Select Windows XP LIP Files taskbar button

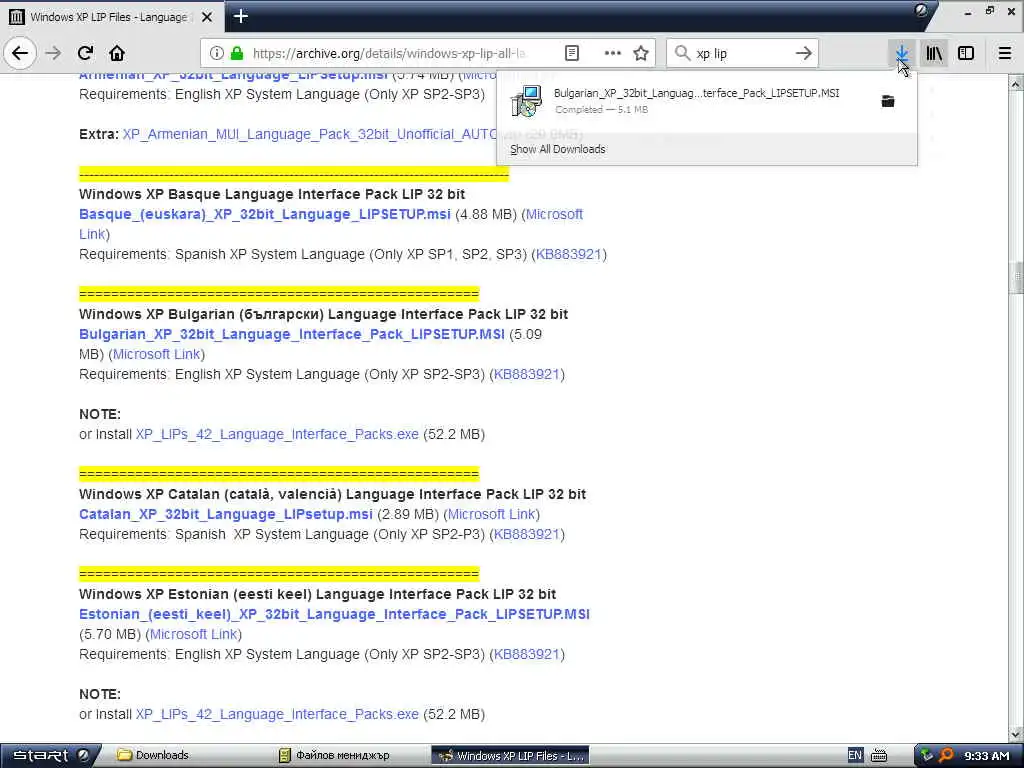[x=510, y=756]
